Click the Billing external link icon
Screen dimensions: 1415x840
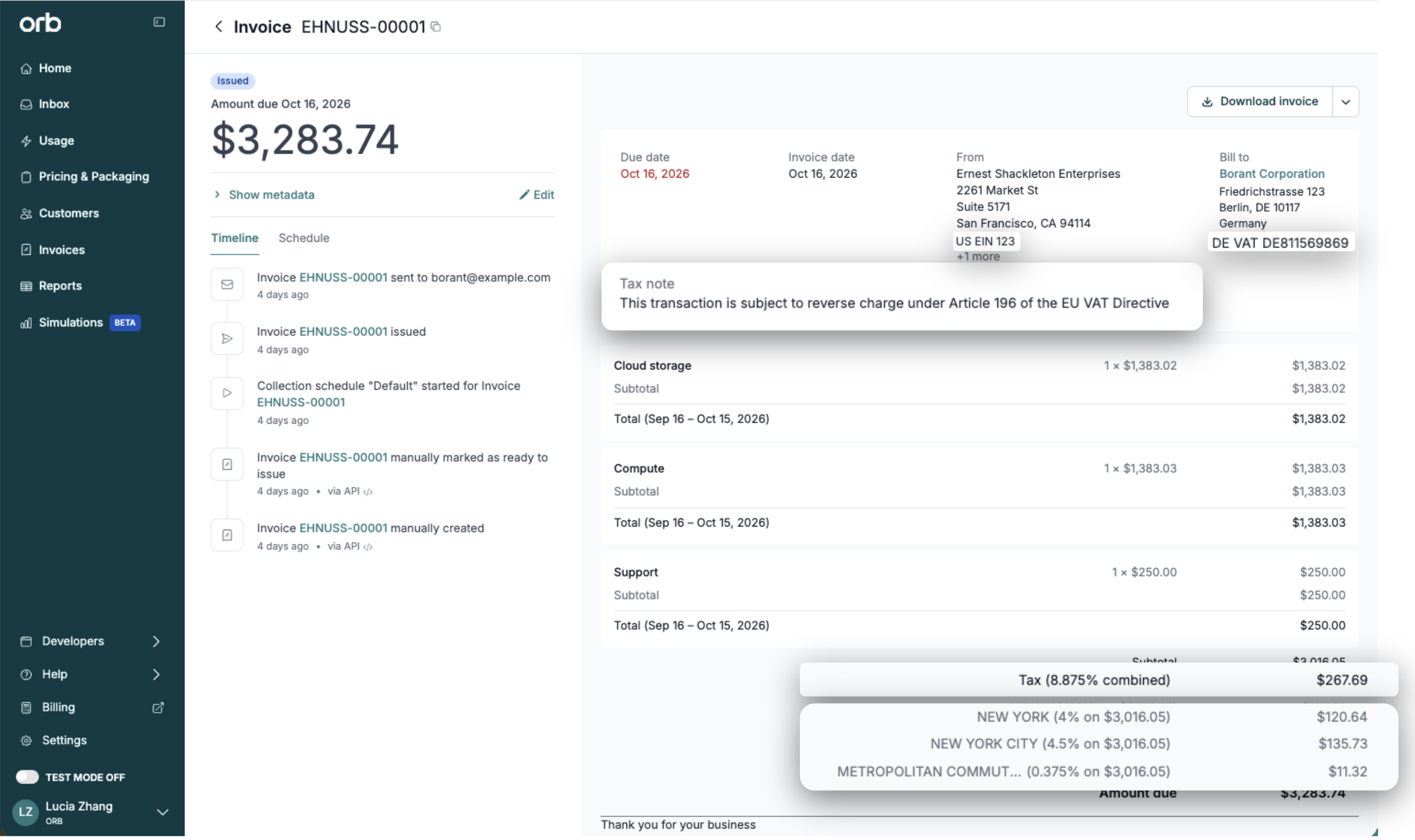pyautogui.click(x=158, y=708)
